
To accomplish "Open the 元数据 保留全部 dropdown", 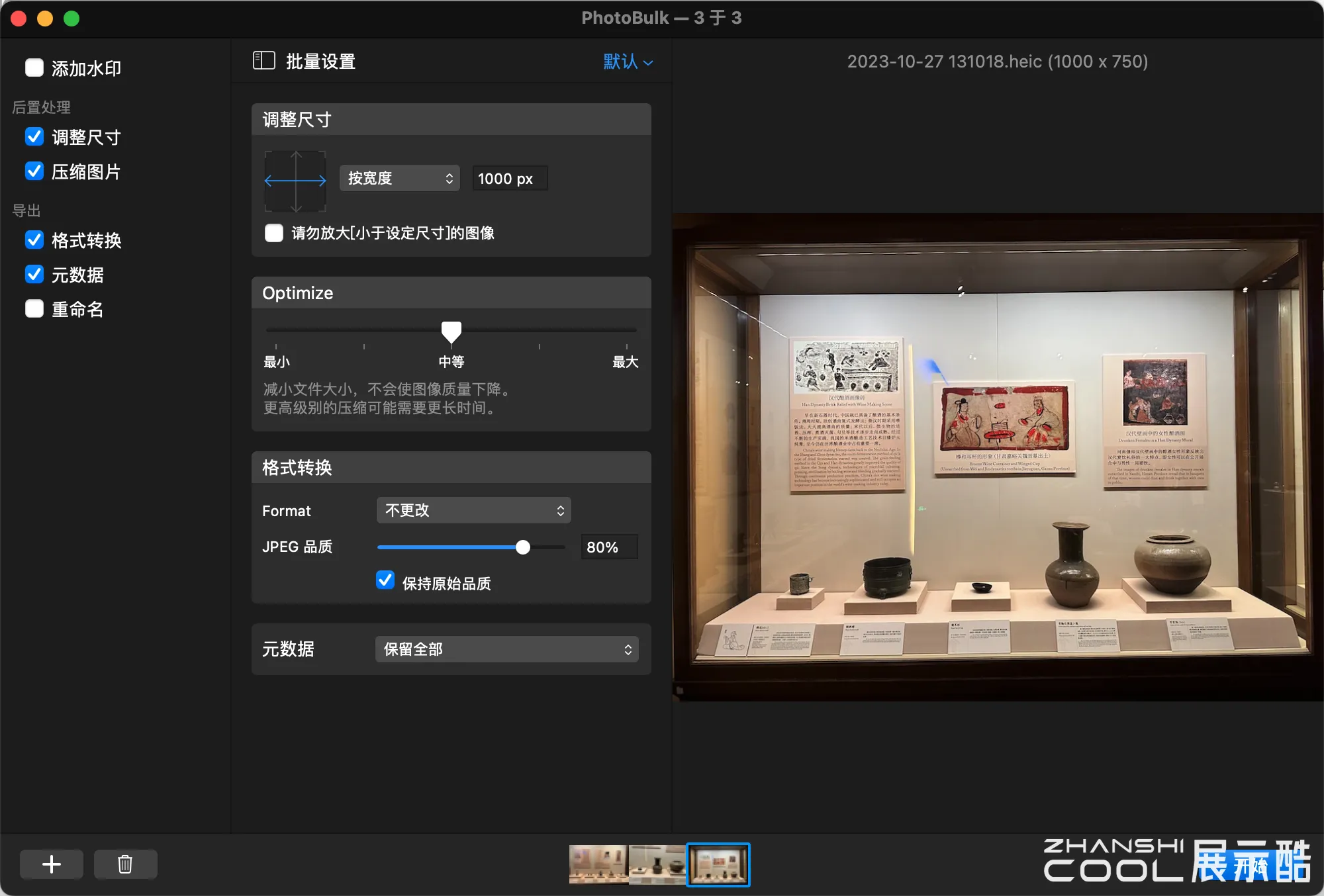I will (507, 649).
